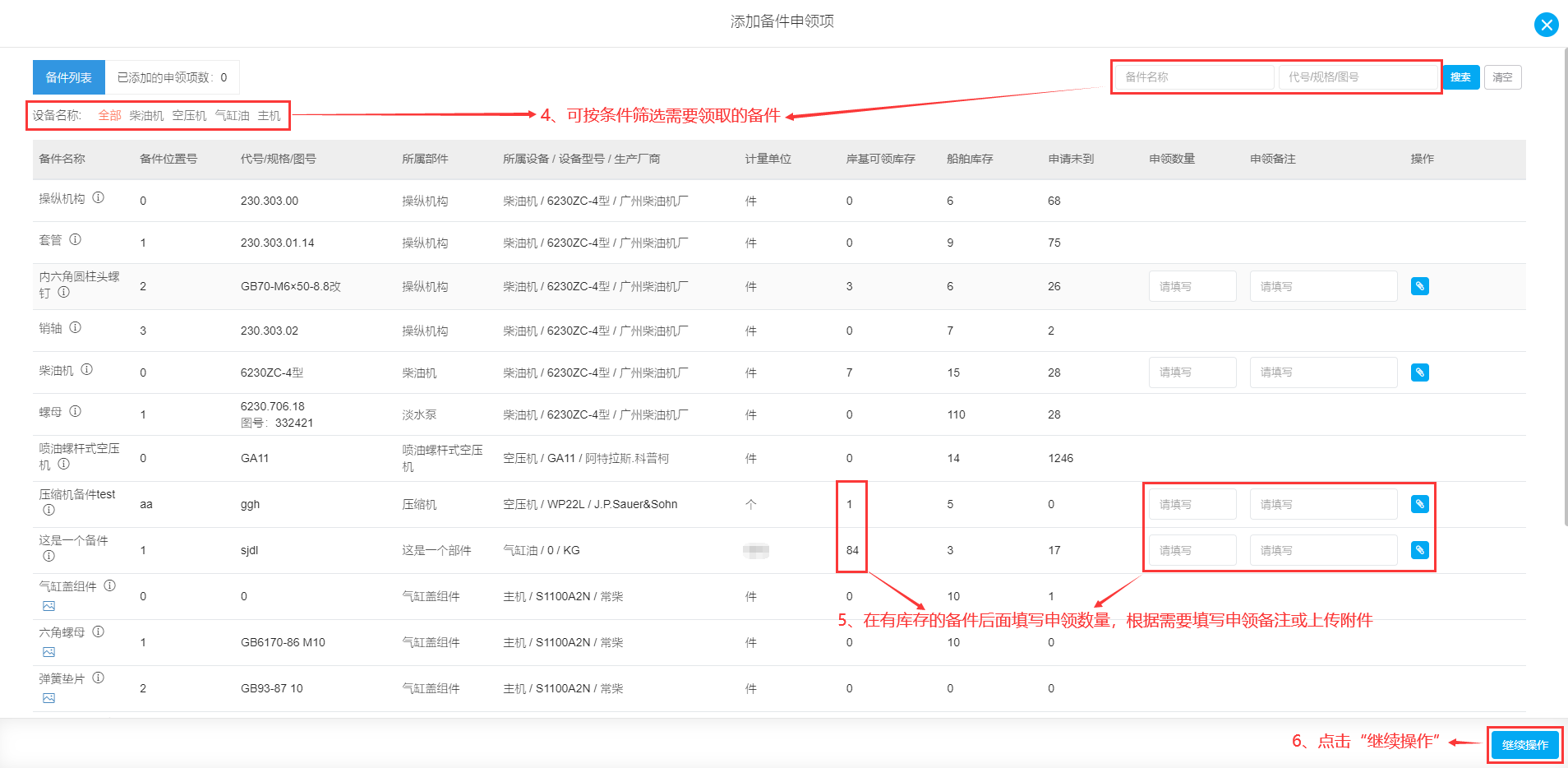The width and height of the screenshot is (1568, 768).
Task: Click info icon under 压缩机备件test
Action: coord(49,510)
